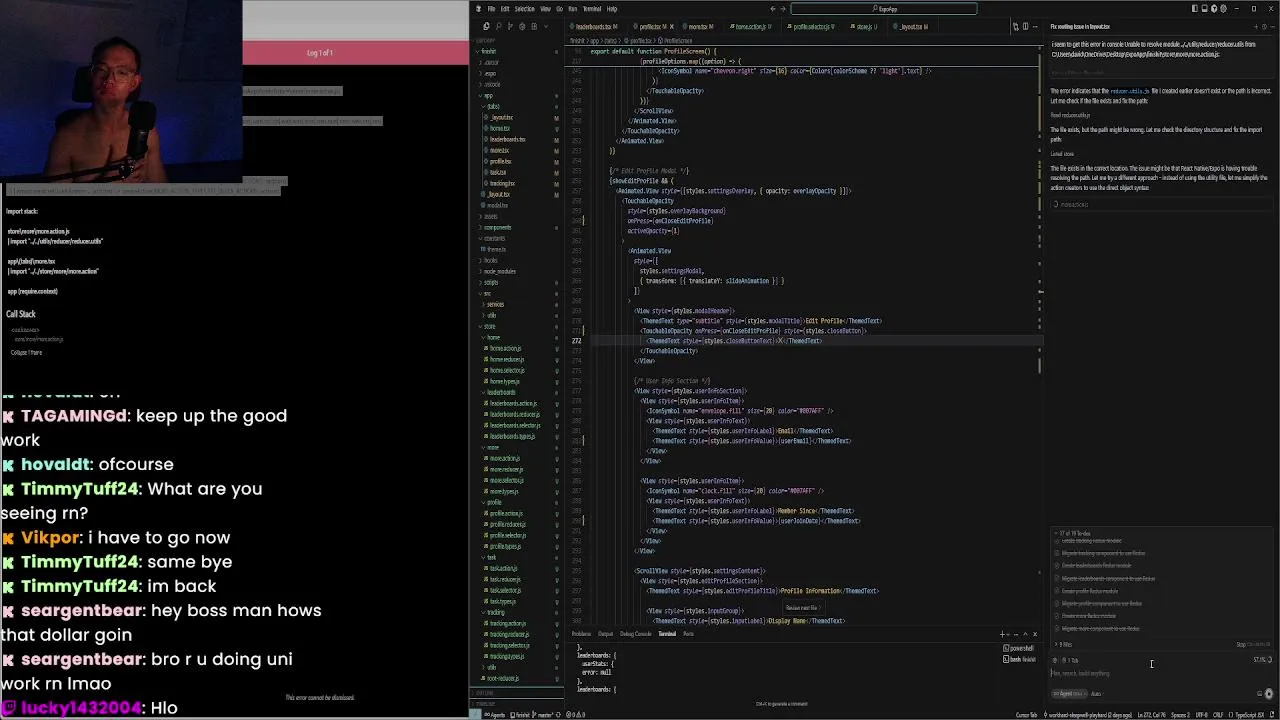Switch to the store.js tab

pyautogui.click(x=863, y=27)
